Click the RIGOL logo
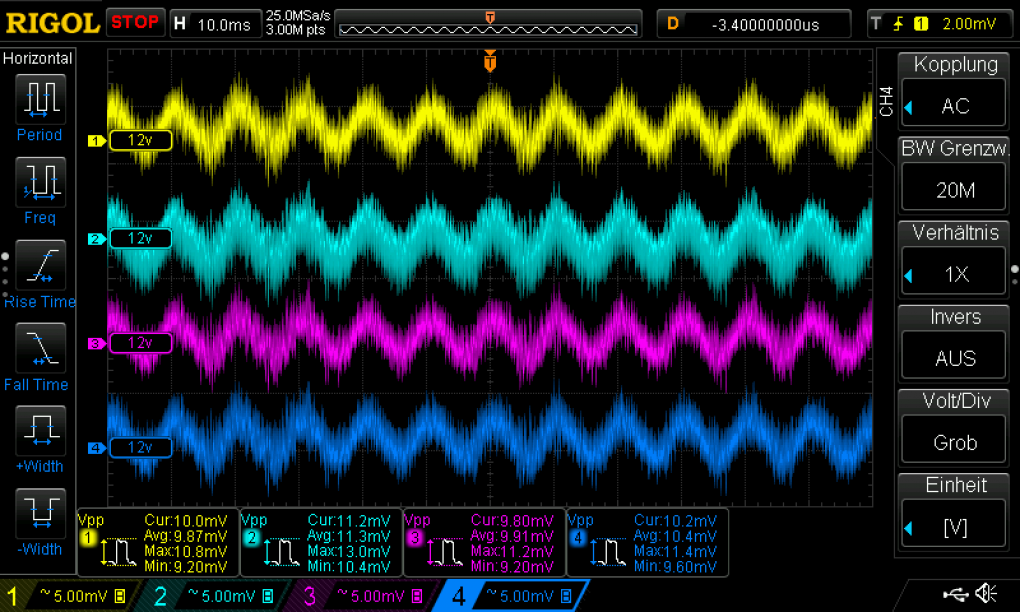Screen dimensions: 1020x612 [x=52, y=23]
